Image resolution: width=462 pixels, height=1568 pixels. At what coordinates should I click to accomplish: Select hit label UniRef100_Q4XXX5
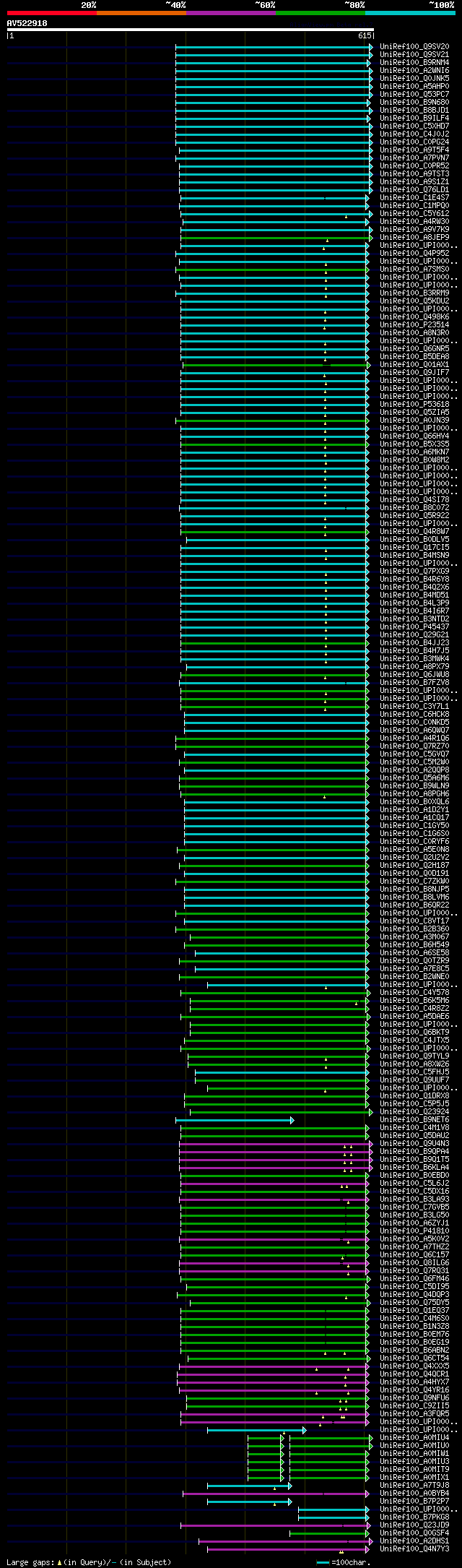coord(414,1366)
